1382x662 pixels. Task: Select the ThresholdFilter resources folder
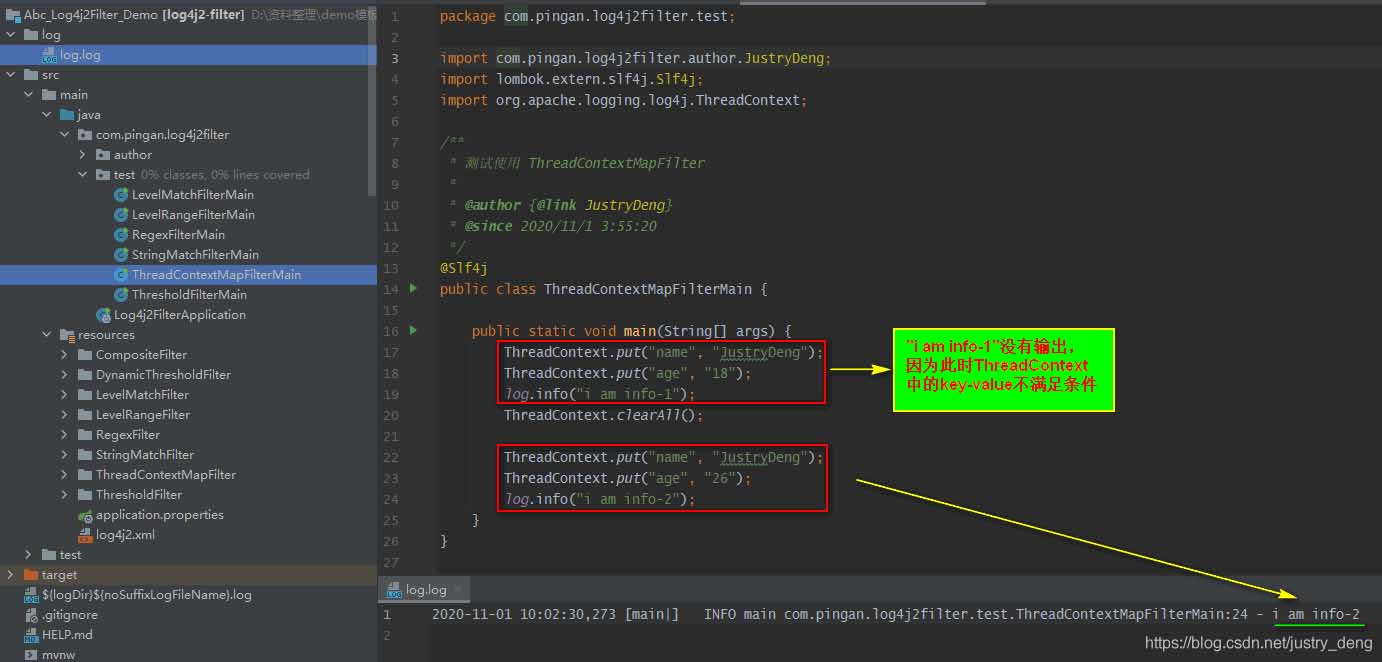point(139,495)
